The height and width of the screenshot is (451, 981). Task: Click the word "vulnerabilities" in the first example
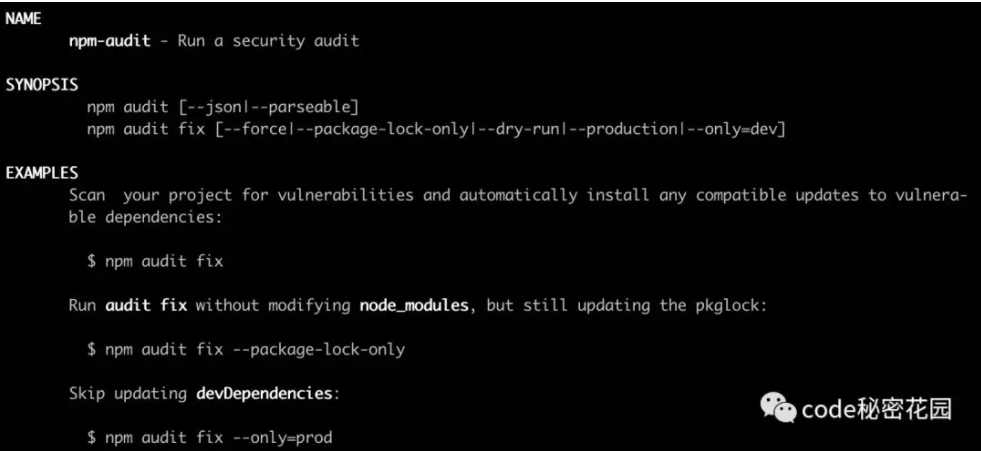[356, 195]
